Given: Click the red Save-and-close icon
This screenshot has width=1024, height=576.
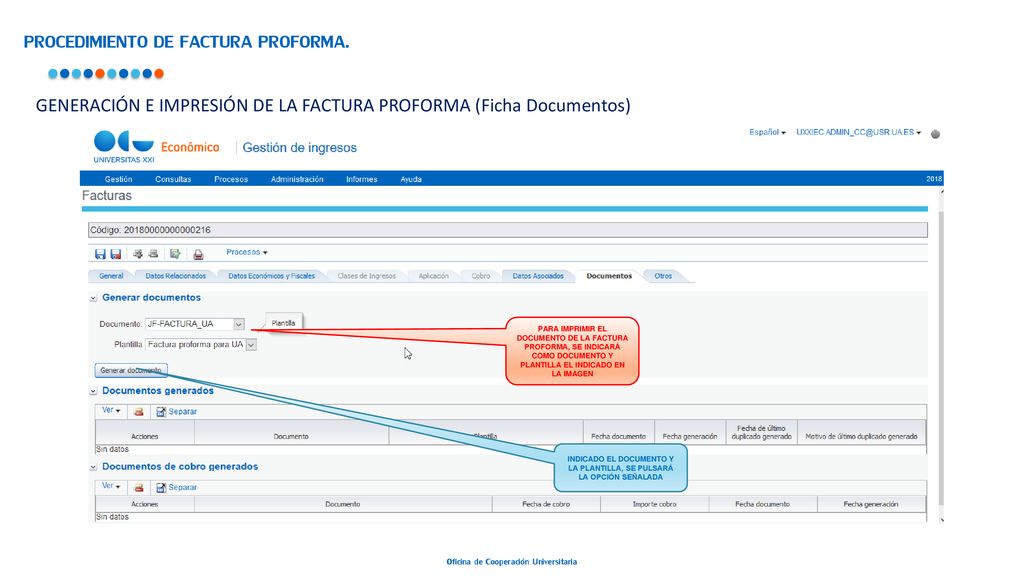Looking at the screenshot, I should click(x=116, y=254).
